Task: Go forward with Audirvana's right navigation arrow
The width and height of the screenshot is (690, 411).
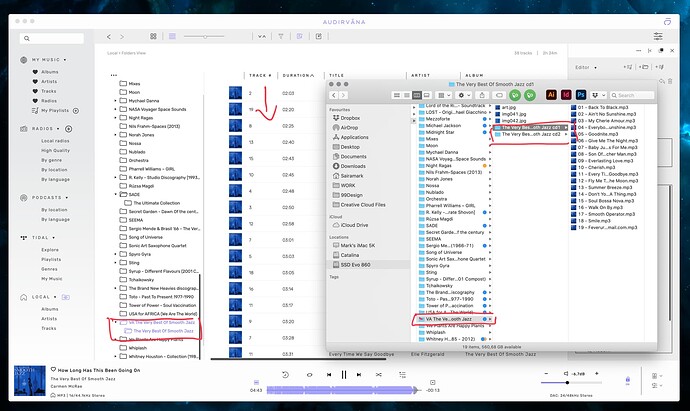Action: pos(122,37)
